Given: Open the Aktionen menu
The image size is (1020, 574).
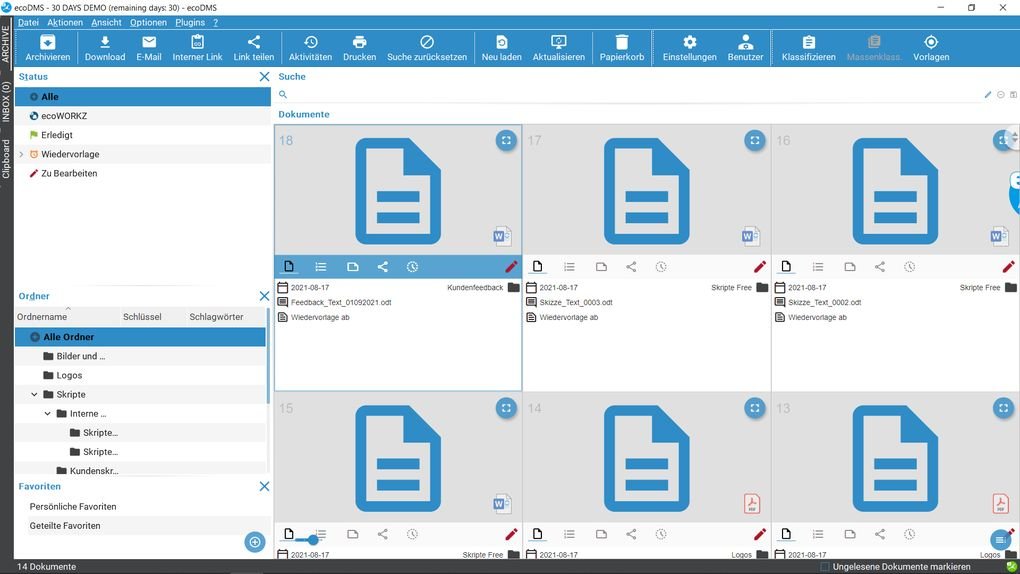Looking at the screenshot, I should pos(65,22).
